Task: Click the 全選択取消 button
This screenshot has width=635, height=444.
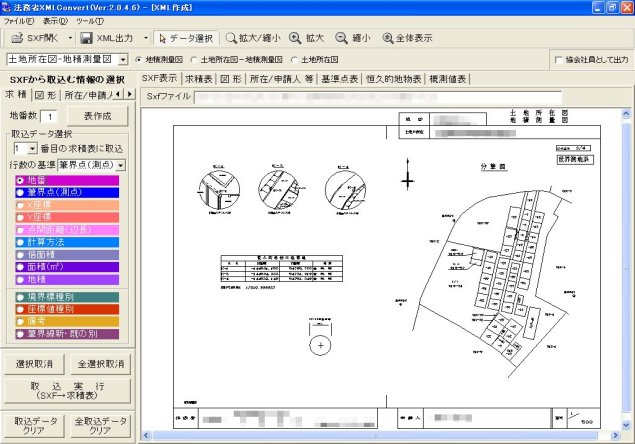Action: [100, 363]
